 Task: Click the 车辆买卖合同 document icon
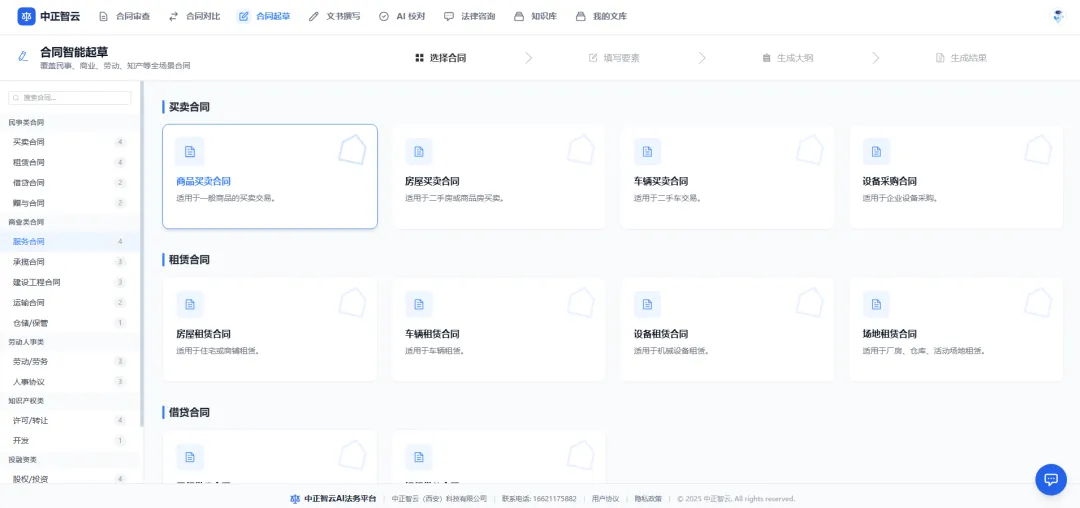point(647,151)
